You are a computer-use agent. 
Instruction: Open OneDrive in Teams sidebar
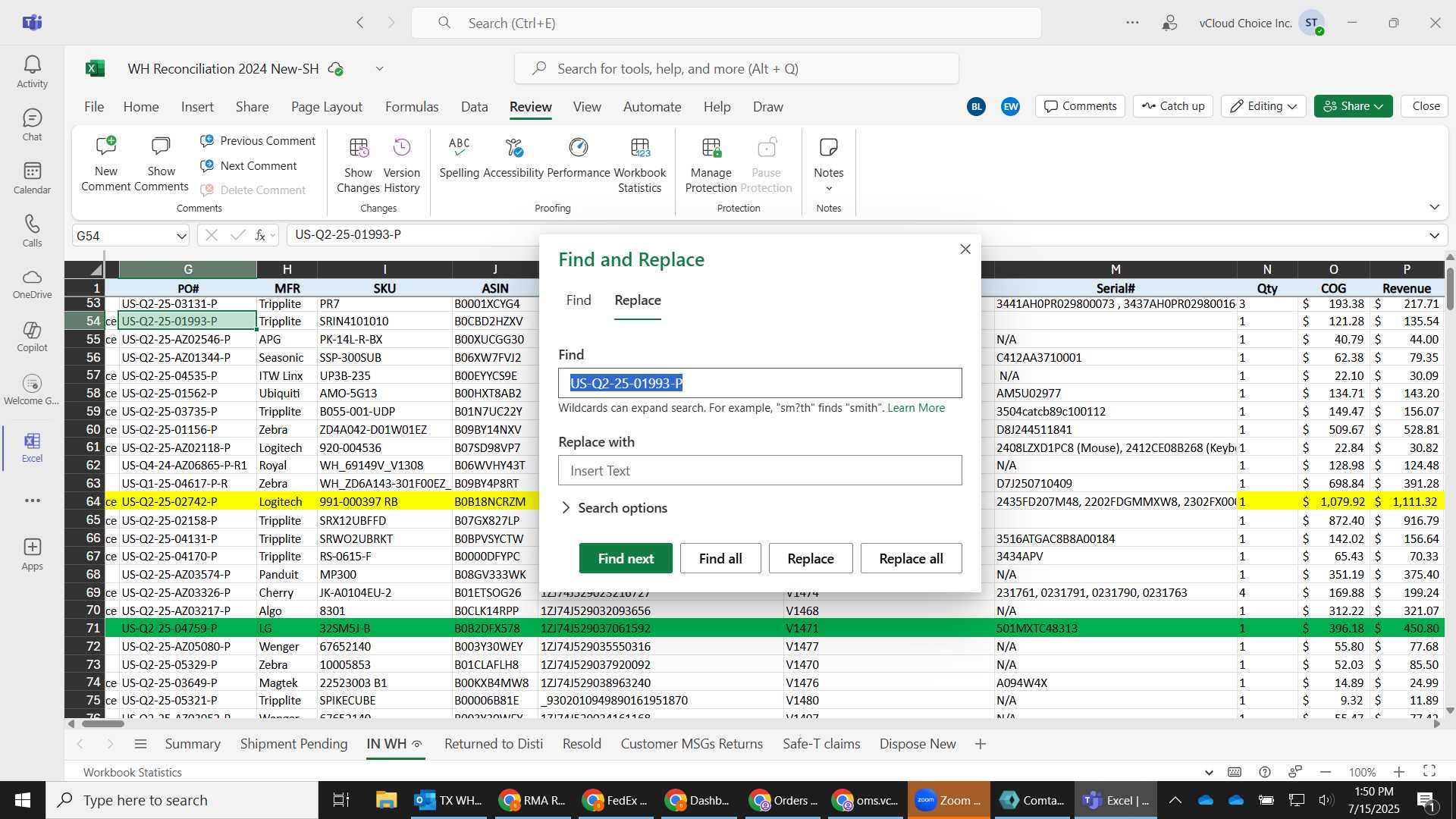click(x=32, y=284)
